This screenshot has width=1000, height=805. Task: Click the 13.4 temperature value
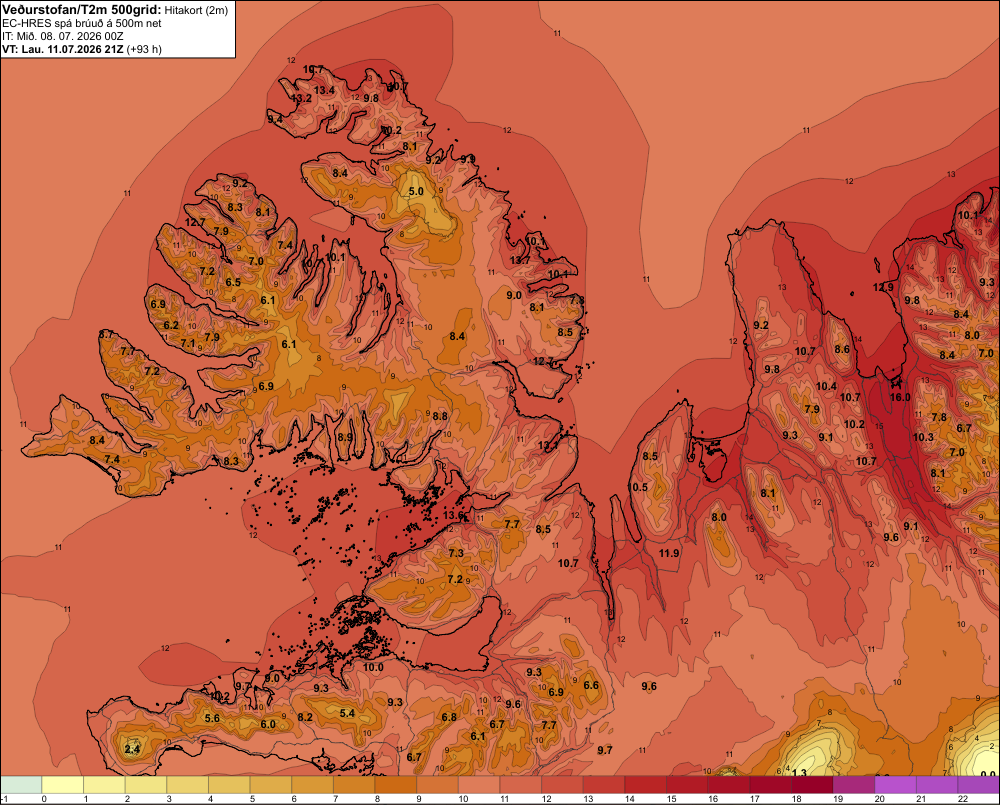324,90
